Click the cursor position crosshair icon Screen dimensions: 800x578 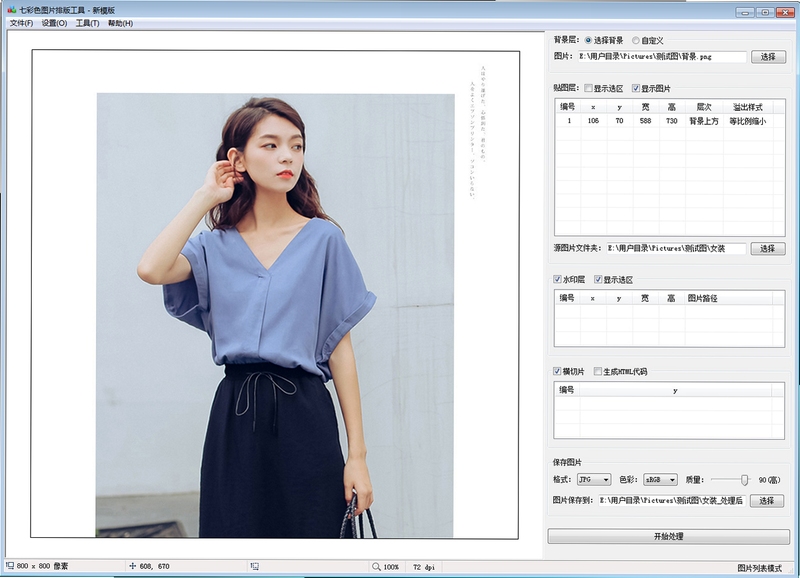(133, 566)
